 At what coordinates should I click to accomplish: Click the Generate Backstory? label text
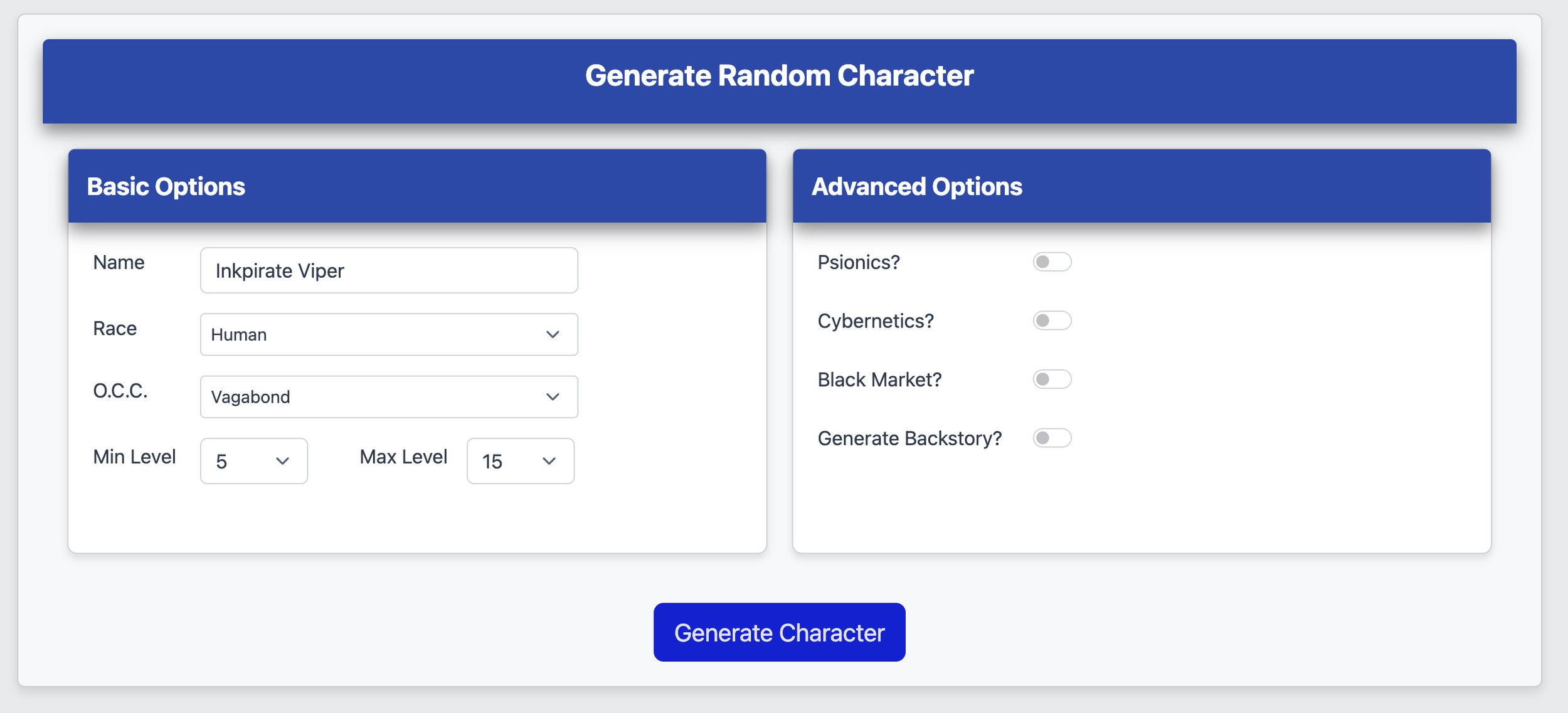point(909,438)
